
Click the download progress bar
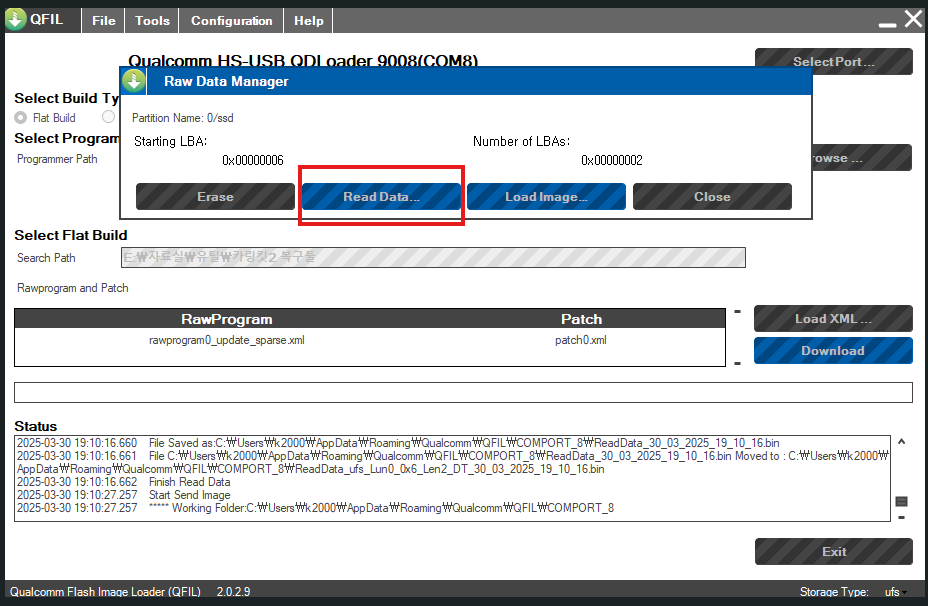pos(463,392)
